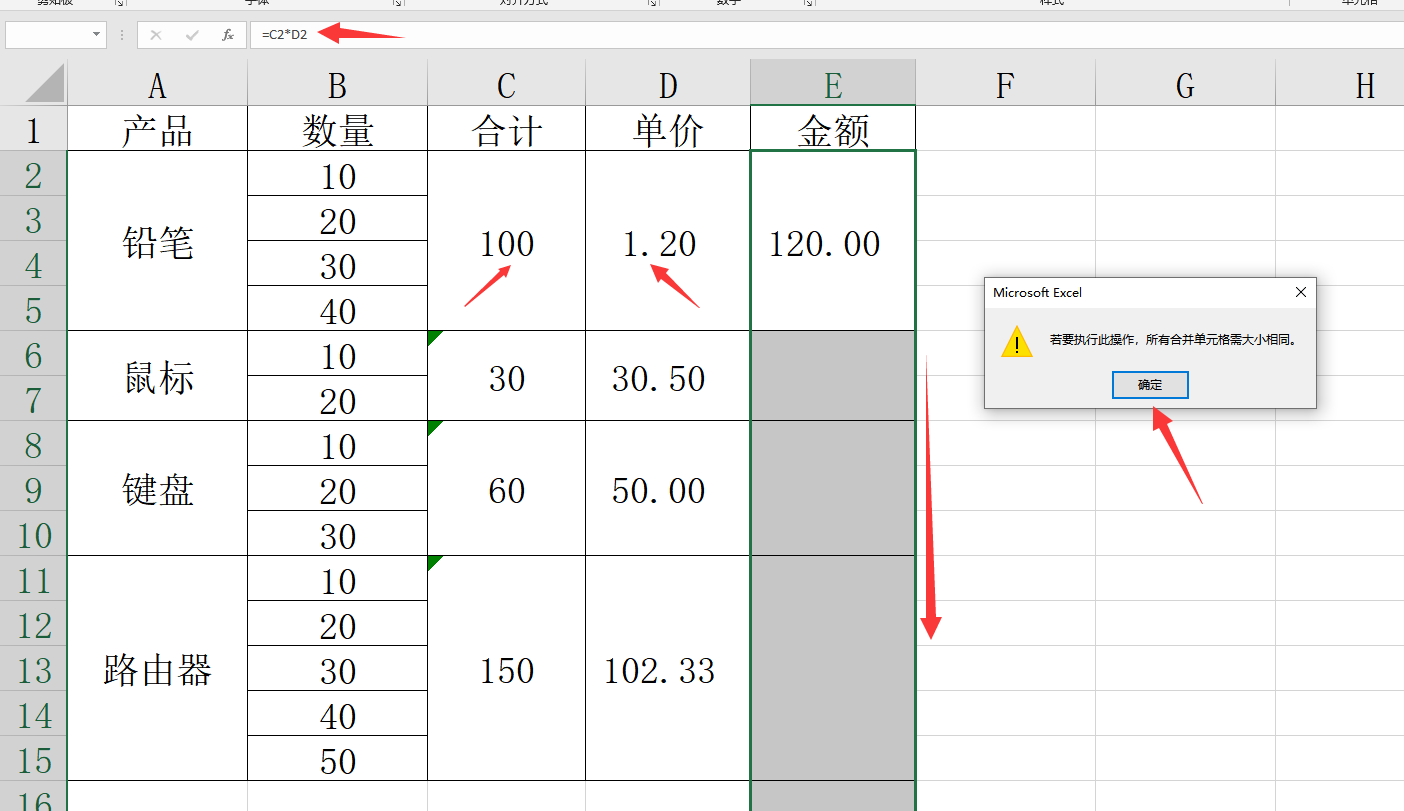Click the Microsoft Excel dialog title
The width and height of the screenshot is (1404, 811).
tap(1037, 293)
